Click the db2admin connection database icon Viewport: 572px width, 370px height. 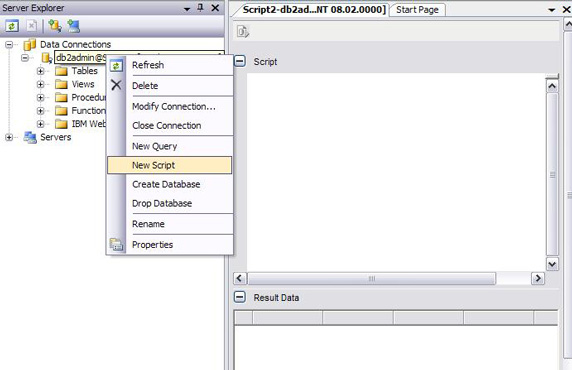[47, 58]
